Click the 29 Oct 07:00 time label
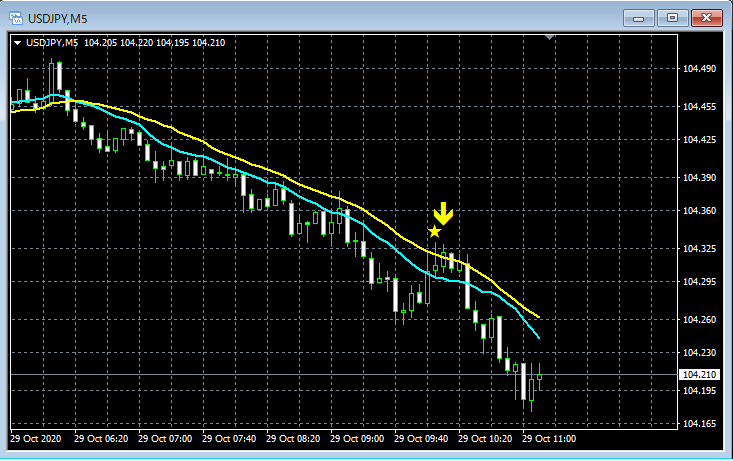The image size is (733, 461). [165, 439]
